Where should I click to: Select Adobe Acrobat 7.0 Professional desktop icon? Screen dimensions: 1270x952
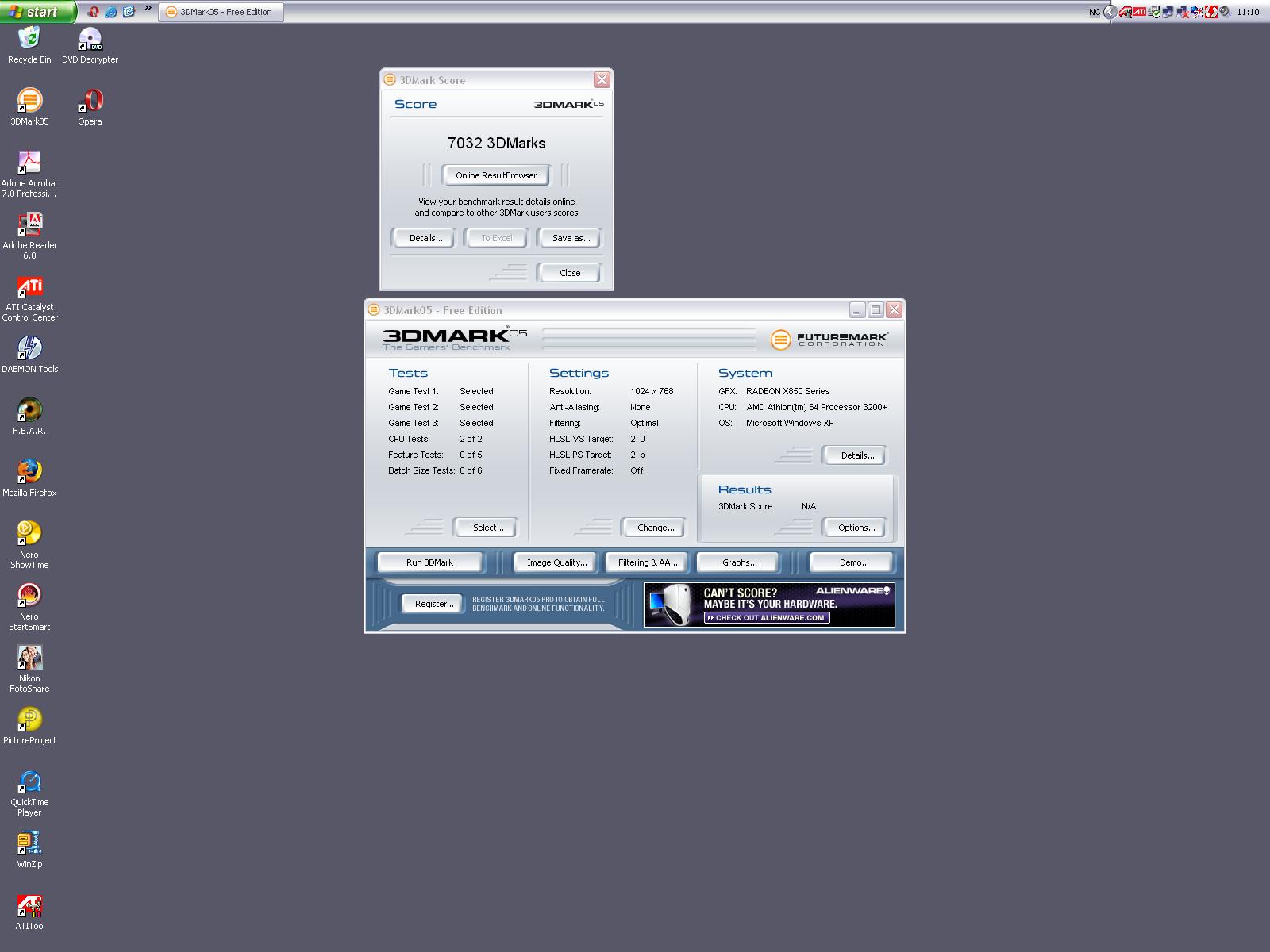(29, 174)
